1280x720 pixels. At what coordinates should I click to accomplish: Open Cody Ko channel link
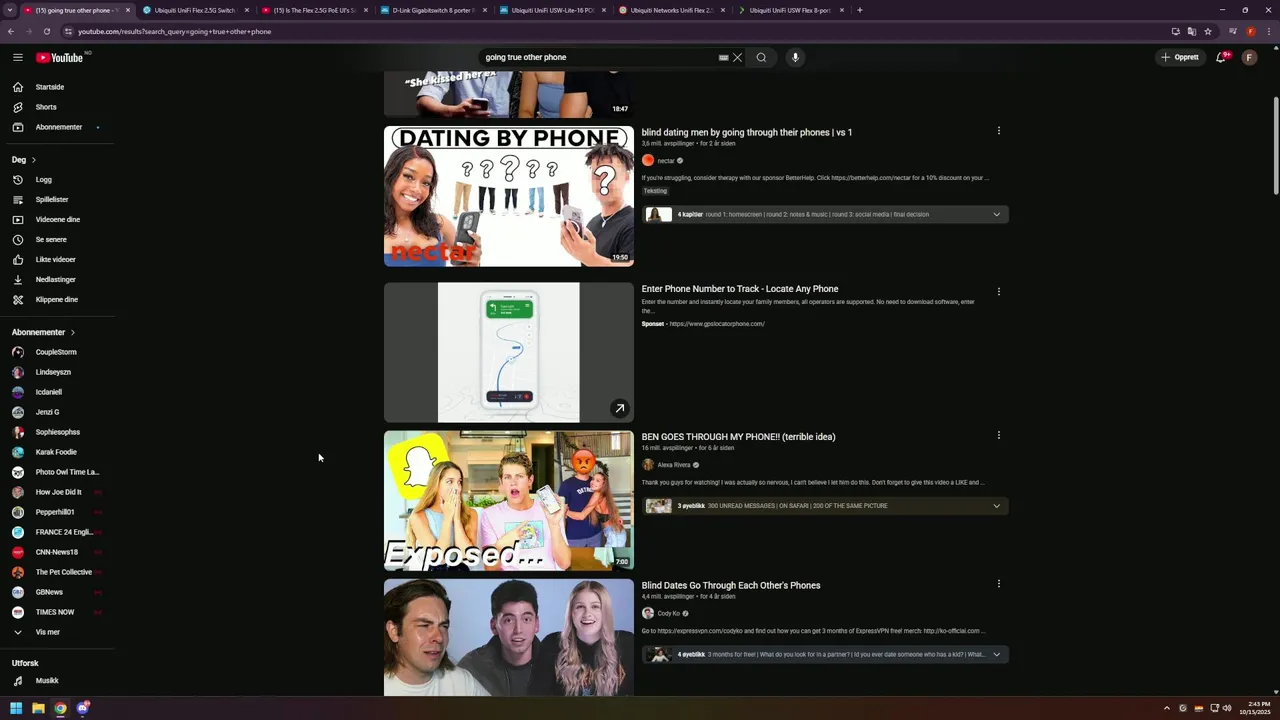tap(668, 613)
